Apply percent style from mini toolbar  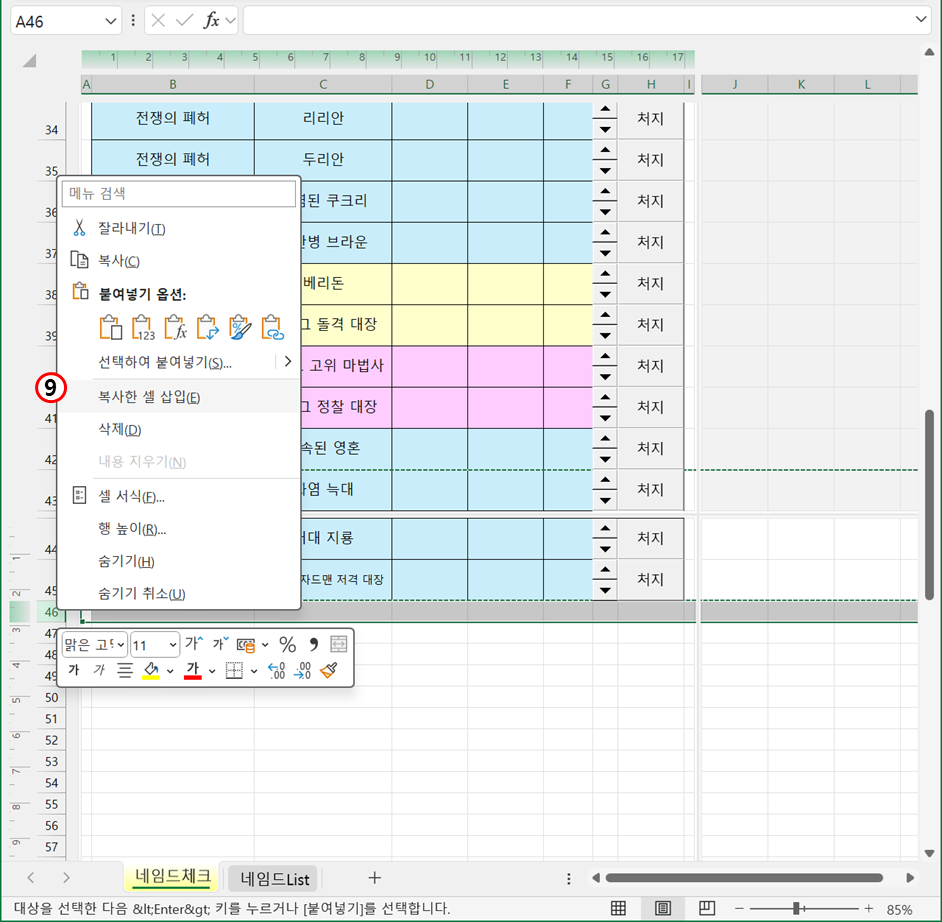tap(288, 644)
